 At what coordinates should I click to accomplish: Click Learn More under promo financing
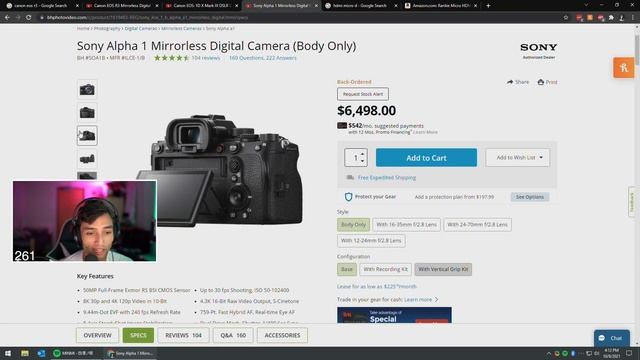coord(425,132)
